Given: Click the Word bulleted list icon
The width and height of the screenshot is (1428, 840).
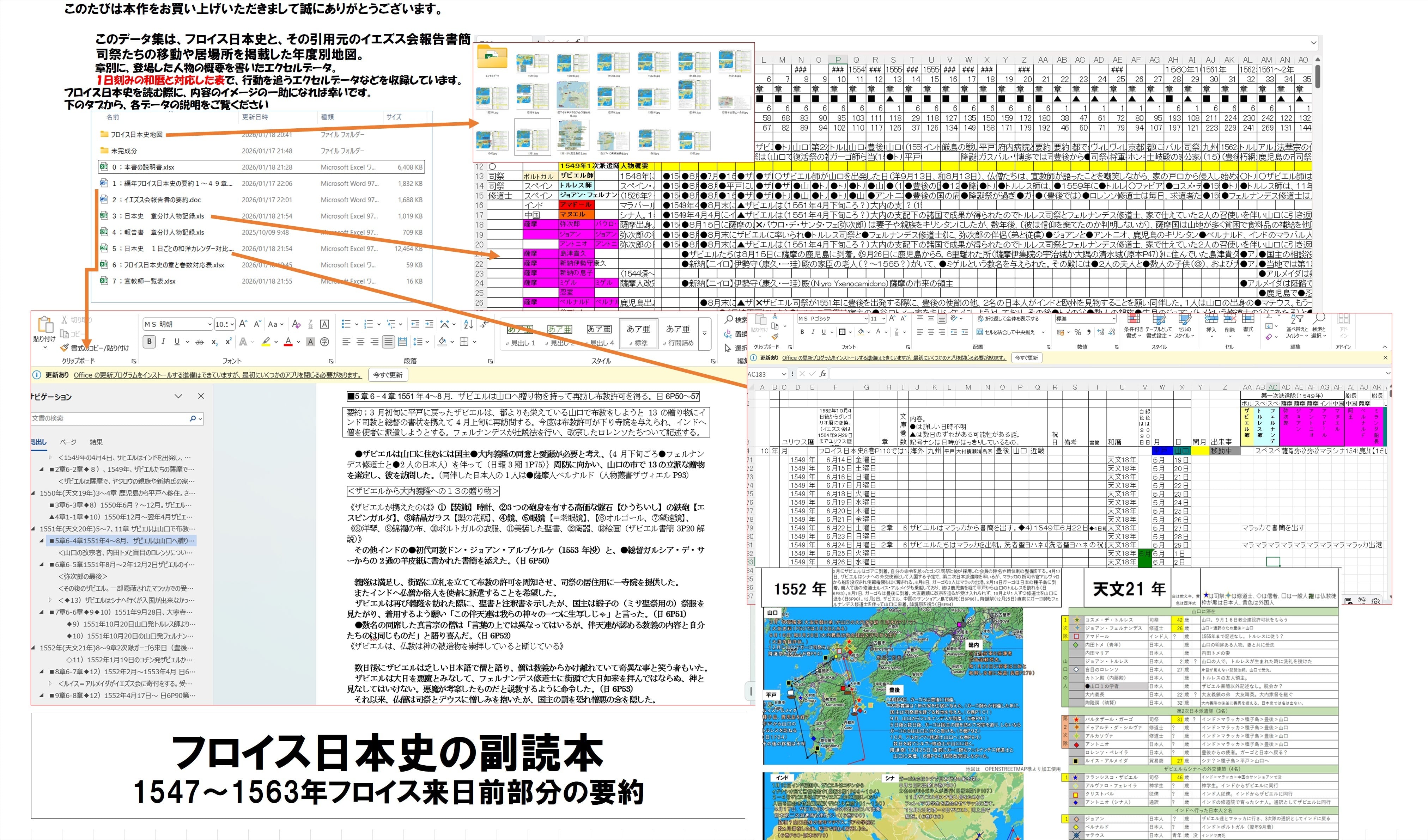Looking at the screenshot, I should pos(346,324).
